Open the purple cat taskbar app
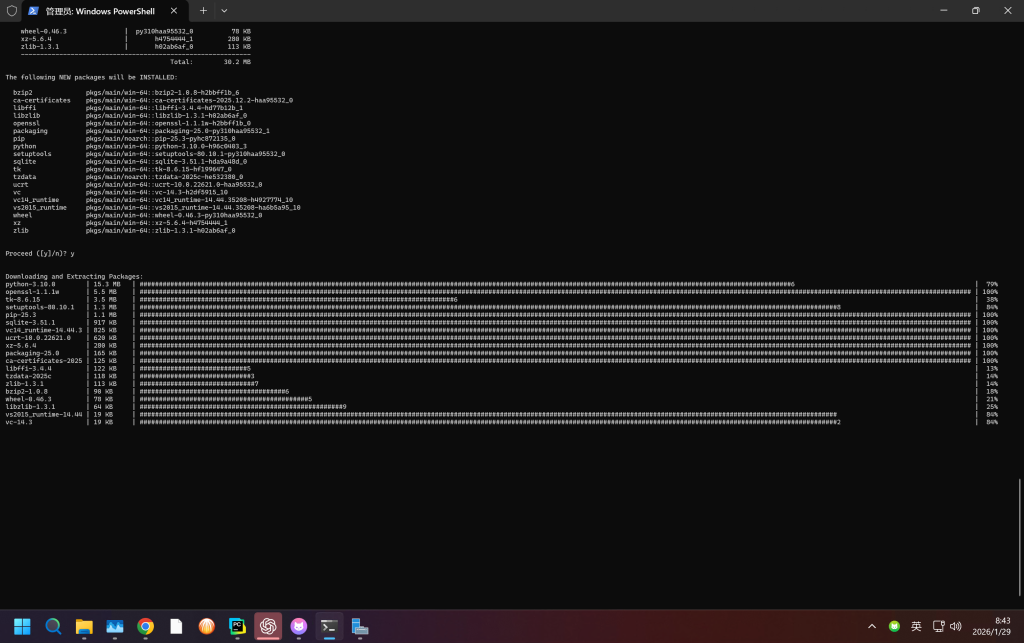The width and height of the screenshot is (1024, 643). pyautogui.click(x=298, y=627)
